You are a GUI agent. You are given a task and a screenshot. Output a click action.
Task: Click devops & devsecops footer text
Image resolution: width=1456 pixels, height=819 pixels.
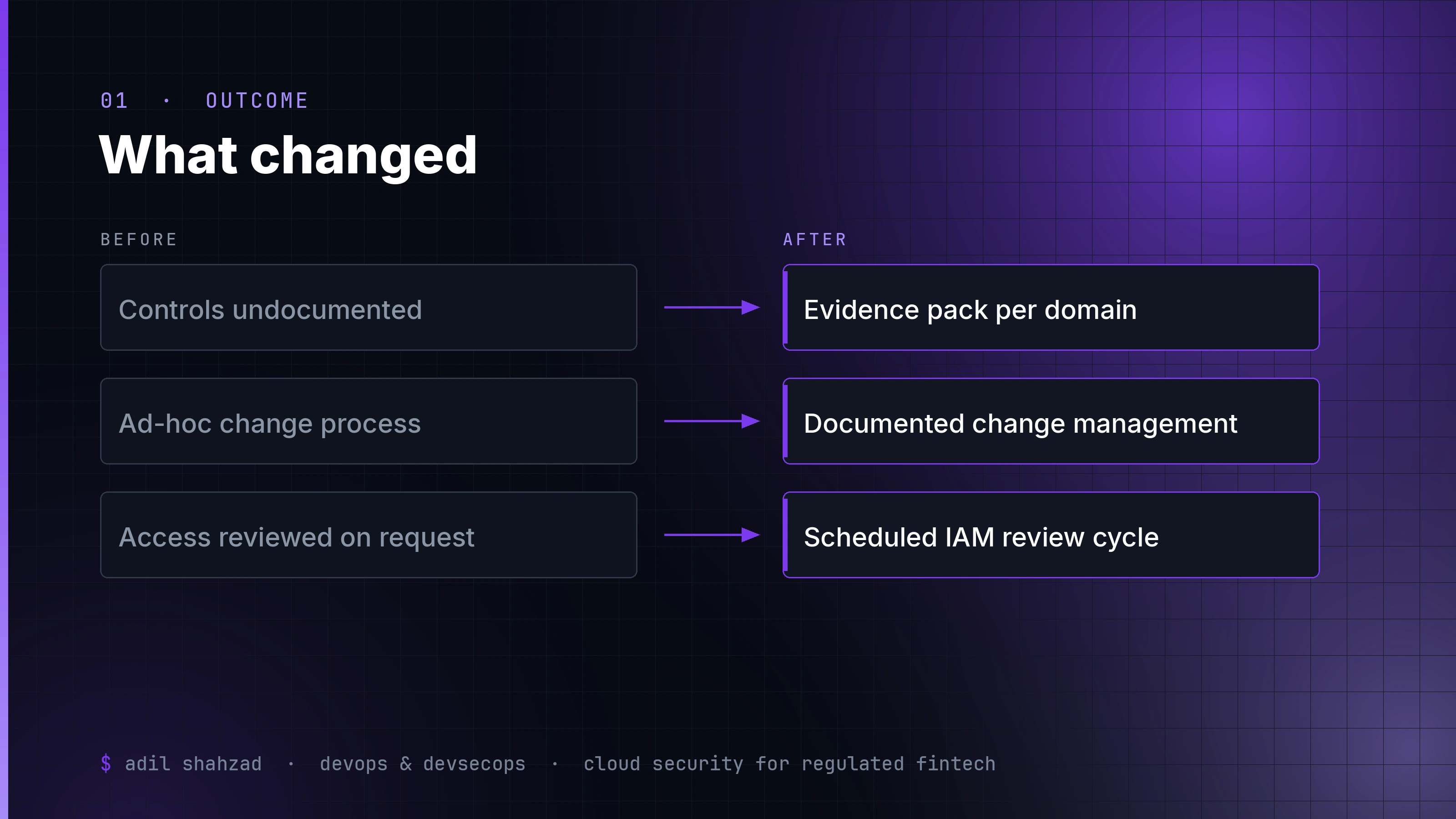pyautogui.click(x=423, y=763)
